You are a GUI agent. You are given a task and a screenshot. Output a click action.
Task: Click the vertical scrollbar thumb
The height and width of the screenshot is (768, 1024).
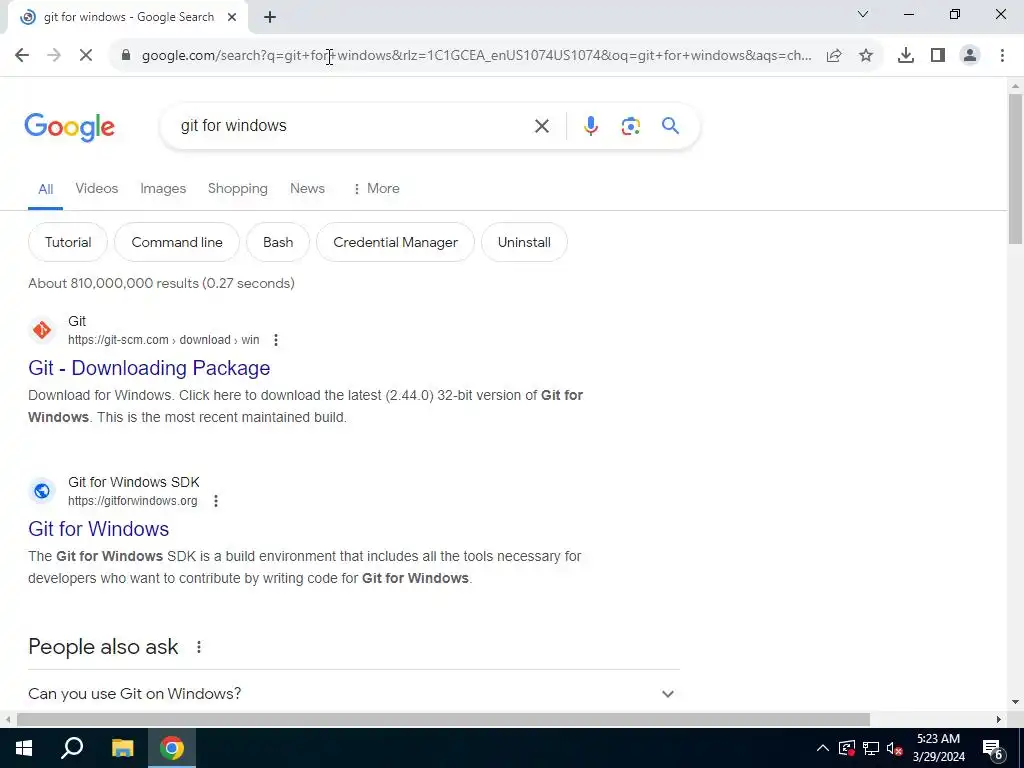1015,169
